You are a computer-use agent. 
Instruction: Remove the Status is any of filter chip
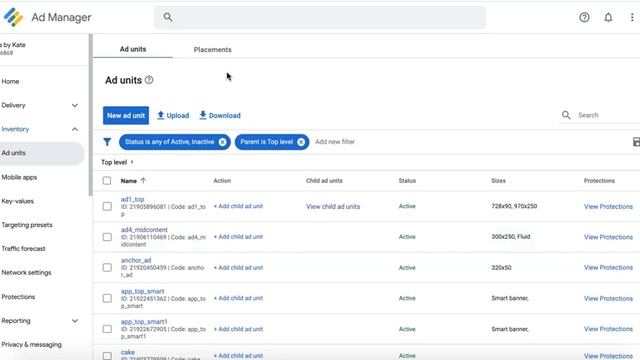click(222, 142)
